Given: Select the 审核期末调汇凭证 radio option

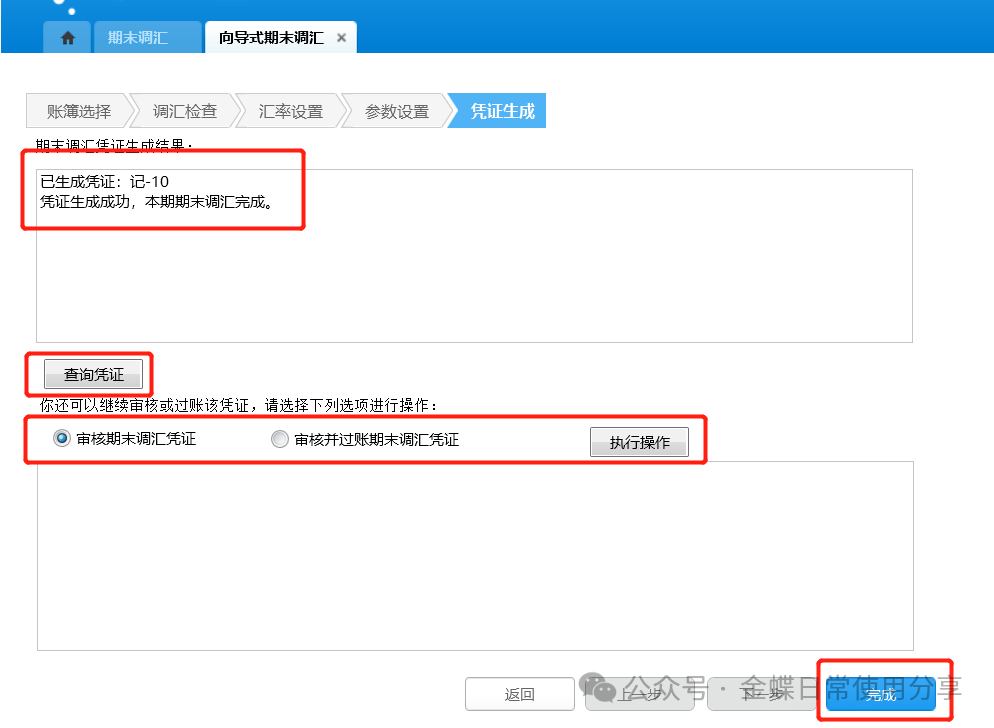Looking at the screenshot, I should pos(62,439).
